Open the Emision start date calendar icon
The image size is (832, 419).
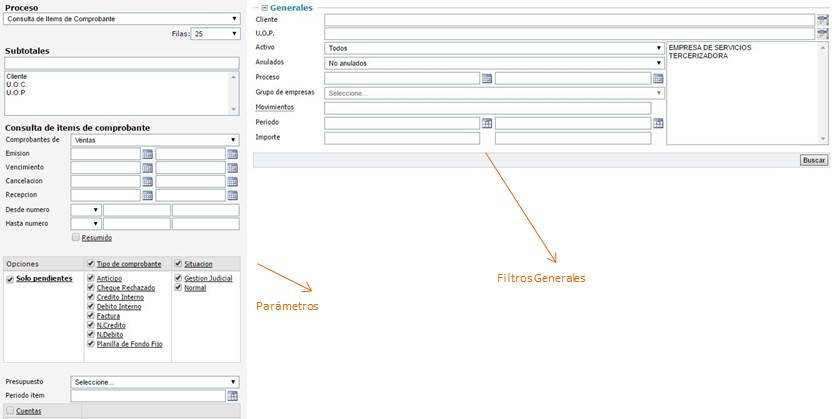click(147, 154)
